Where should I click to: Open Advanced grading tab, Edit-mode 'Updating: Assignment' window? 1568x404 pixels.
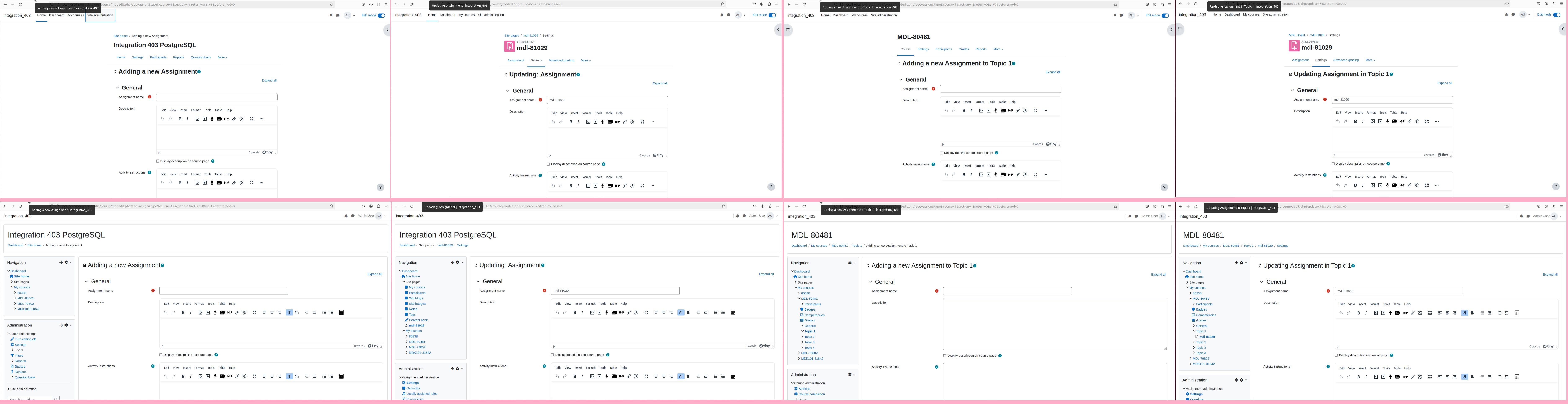[561, 60]
